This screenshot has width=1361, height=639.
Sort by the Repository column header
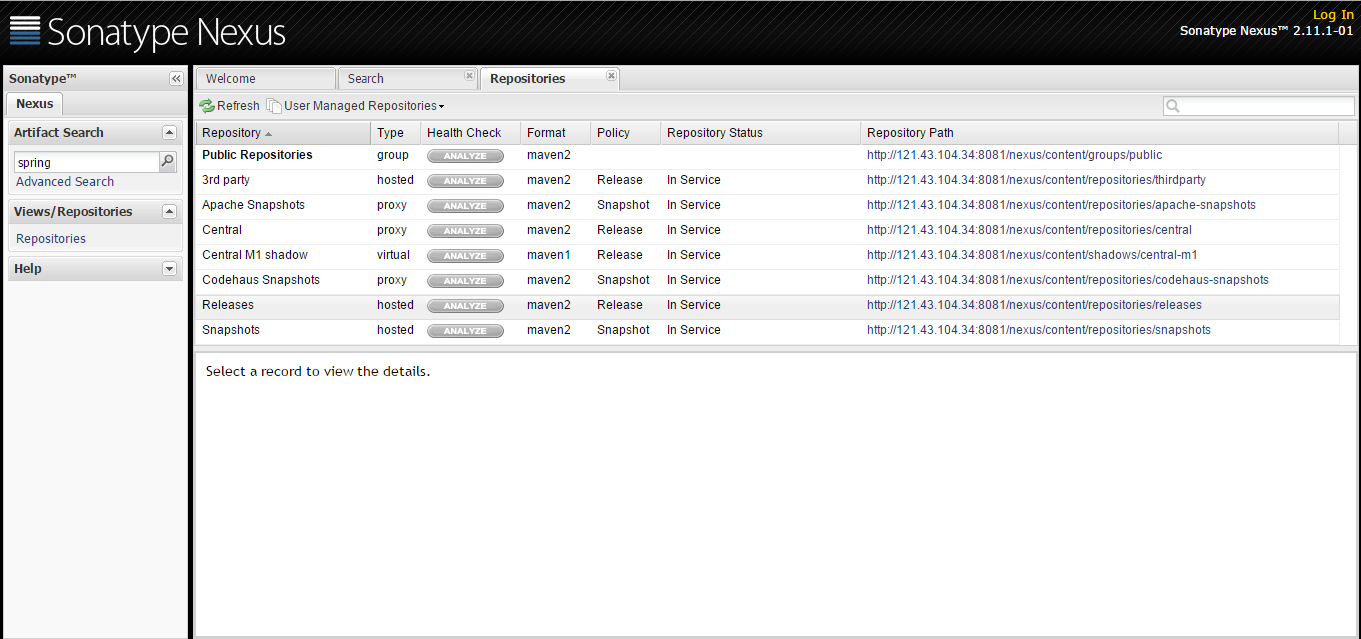[283, 133]
